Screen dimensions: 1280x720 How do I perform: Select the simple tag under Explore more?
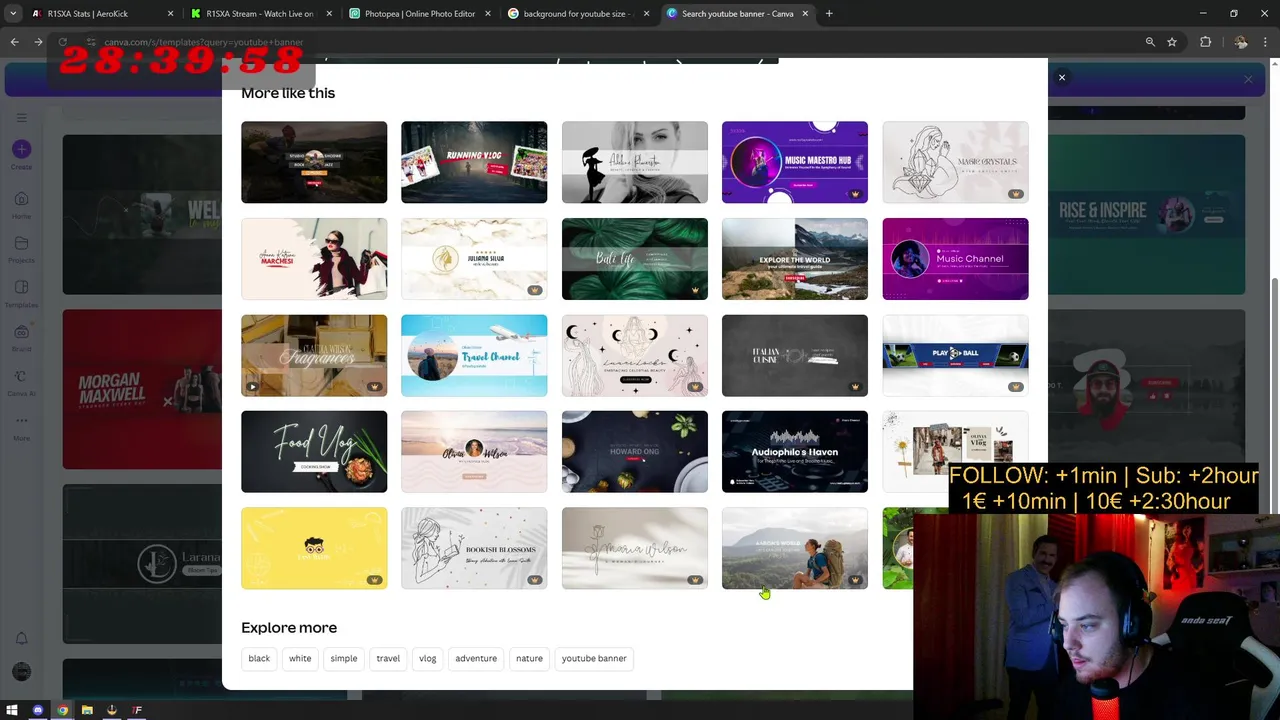344,658
